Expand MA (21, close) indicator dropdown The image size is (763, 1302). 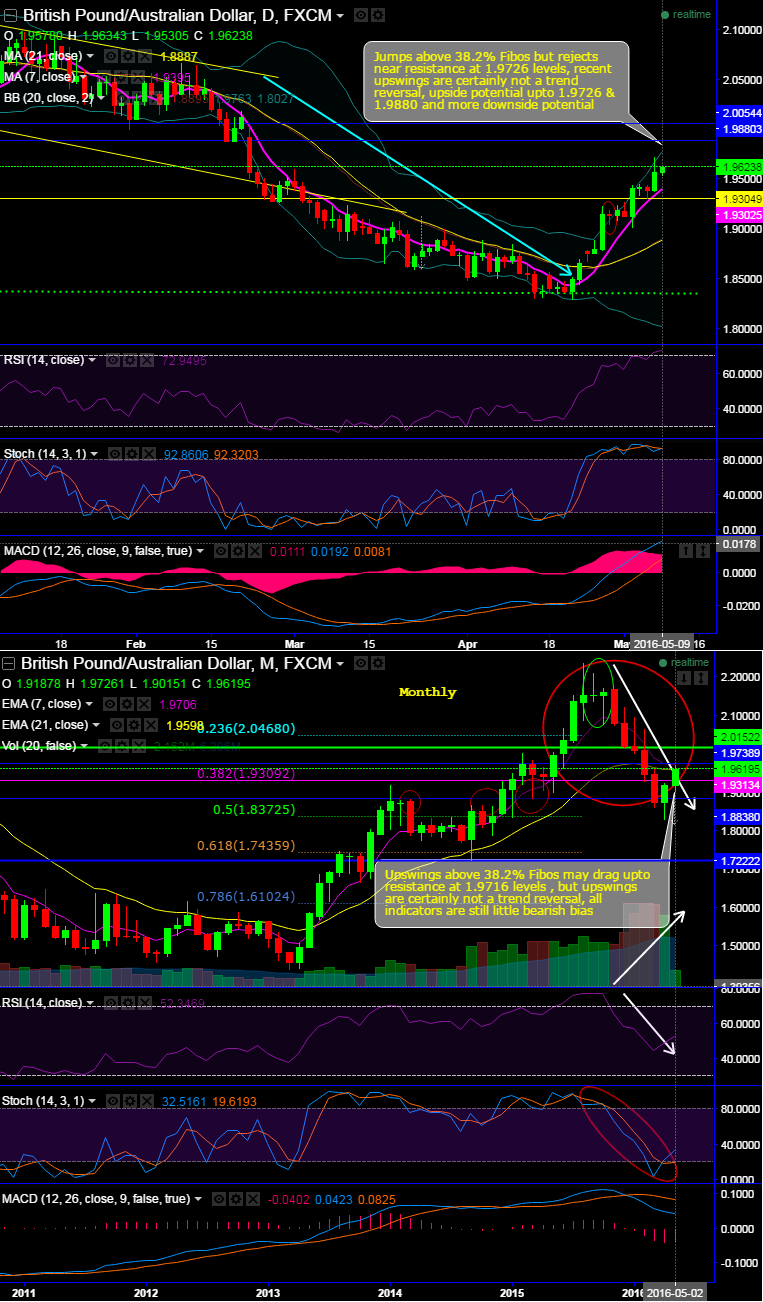[91, 56]
